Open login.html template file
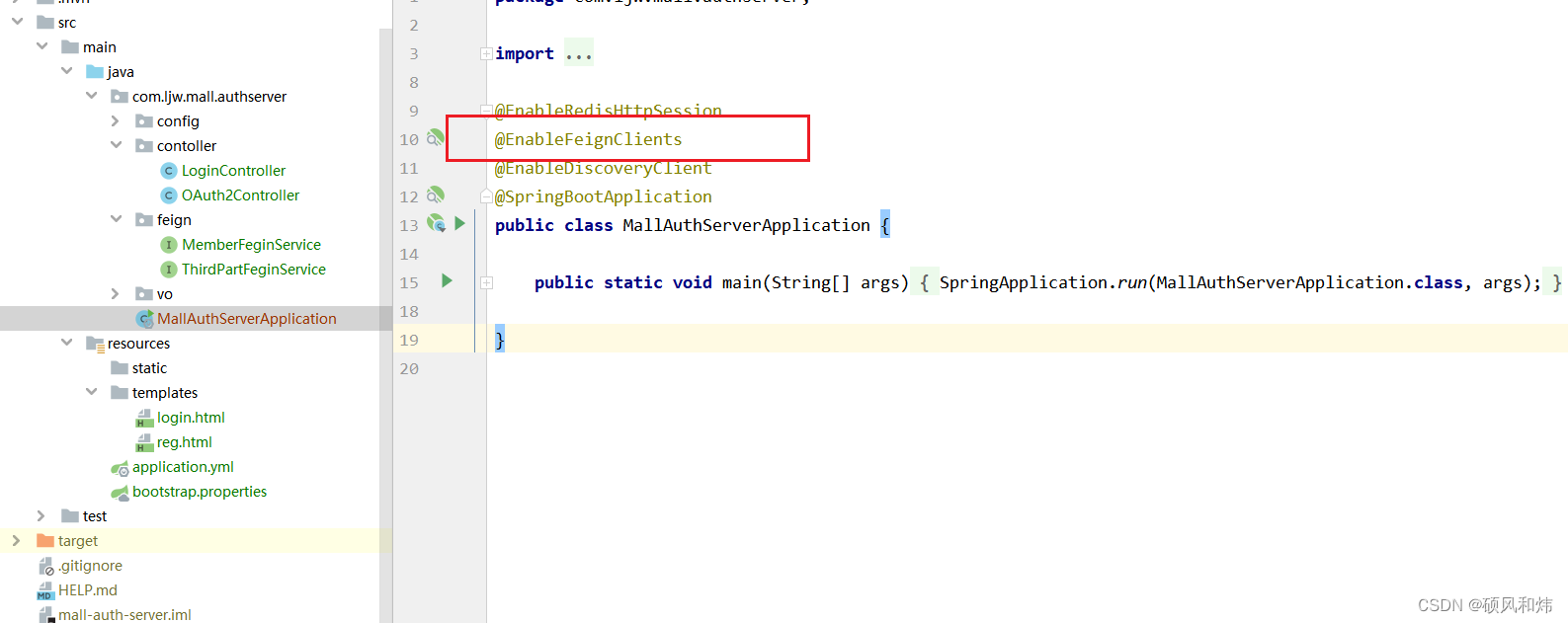Screen dimensions: 1568x623 click(191, 417)
